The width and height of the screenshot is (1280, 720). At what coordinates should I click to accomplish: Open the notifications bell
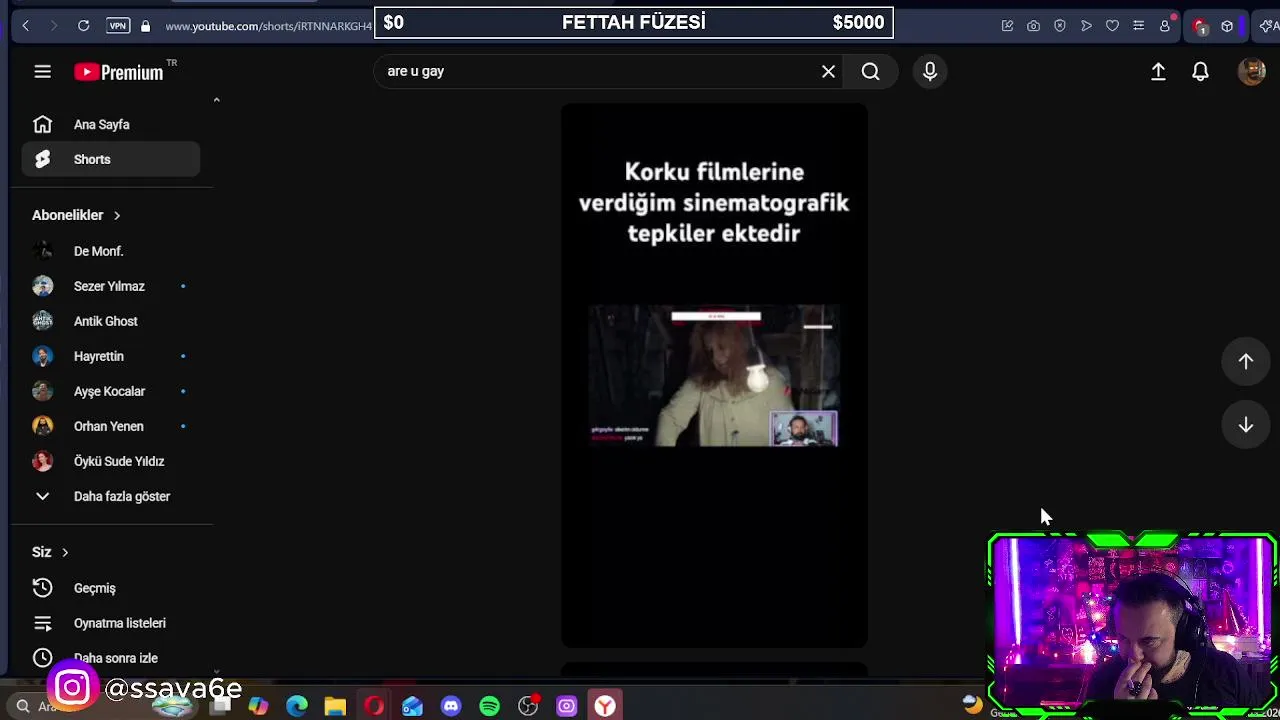pyautogui.click(x=1200, y=71)
